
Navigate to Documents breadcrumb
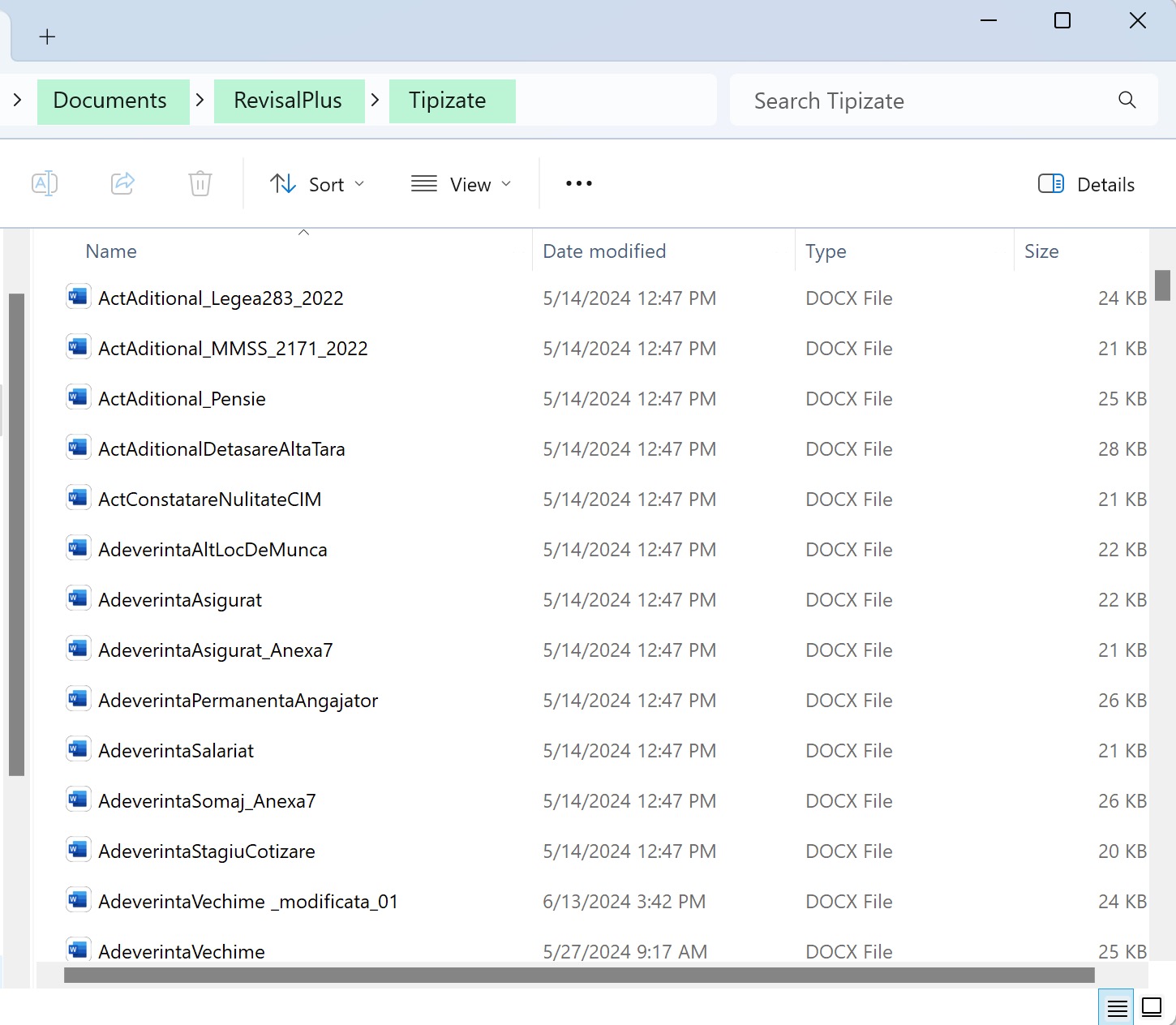point(110,101)
